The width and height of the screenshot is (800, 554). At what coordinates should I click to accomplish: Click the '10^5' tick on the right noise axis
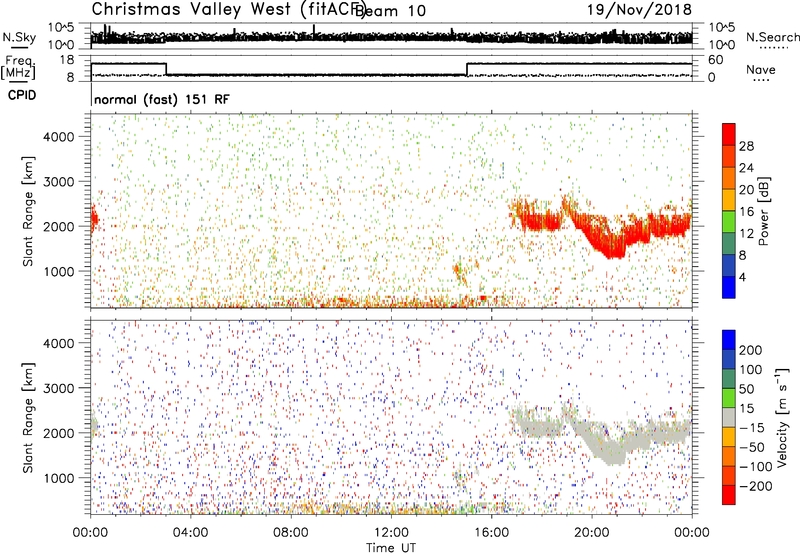click(722, 28)
